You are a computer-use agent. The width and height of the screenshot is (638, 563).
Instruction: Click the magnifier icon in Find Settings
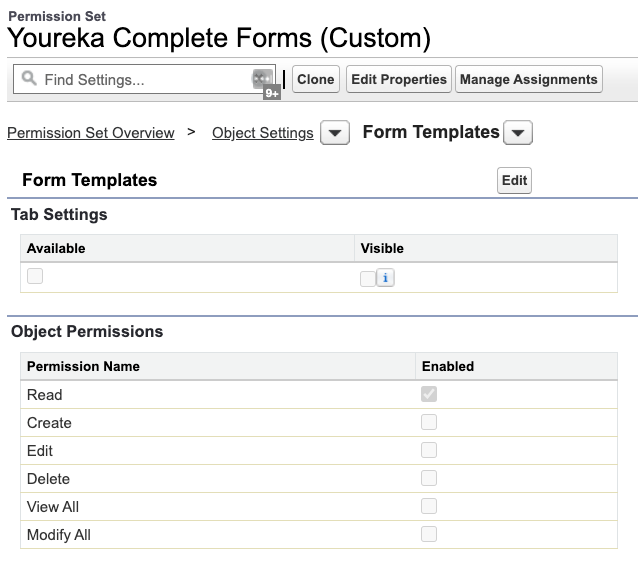coord(29,78)
